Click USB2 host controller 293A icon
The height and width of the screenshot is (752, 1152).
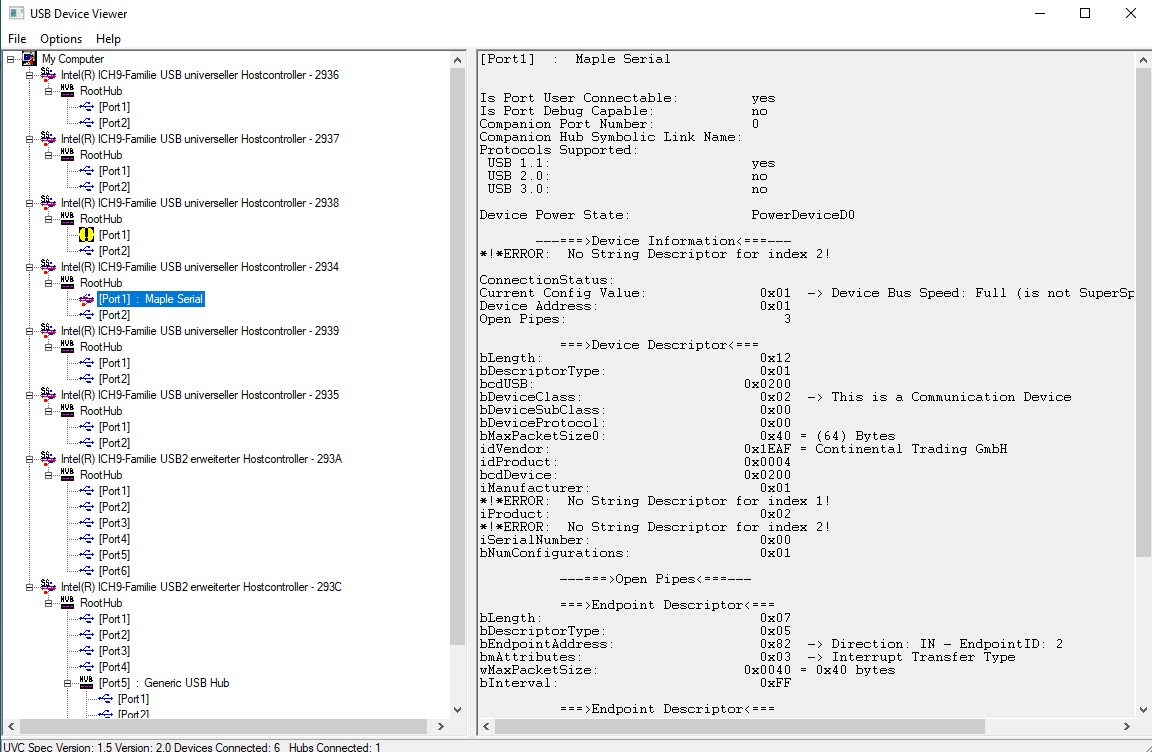pos(48,458)
